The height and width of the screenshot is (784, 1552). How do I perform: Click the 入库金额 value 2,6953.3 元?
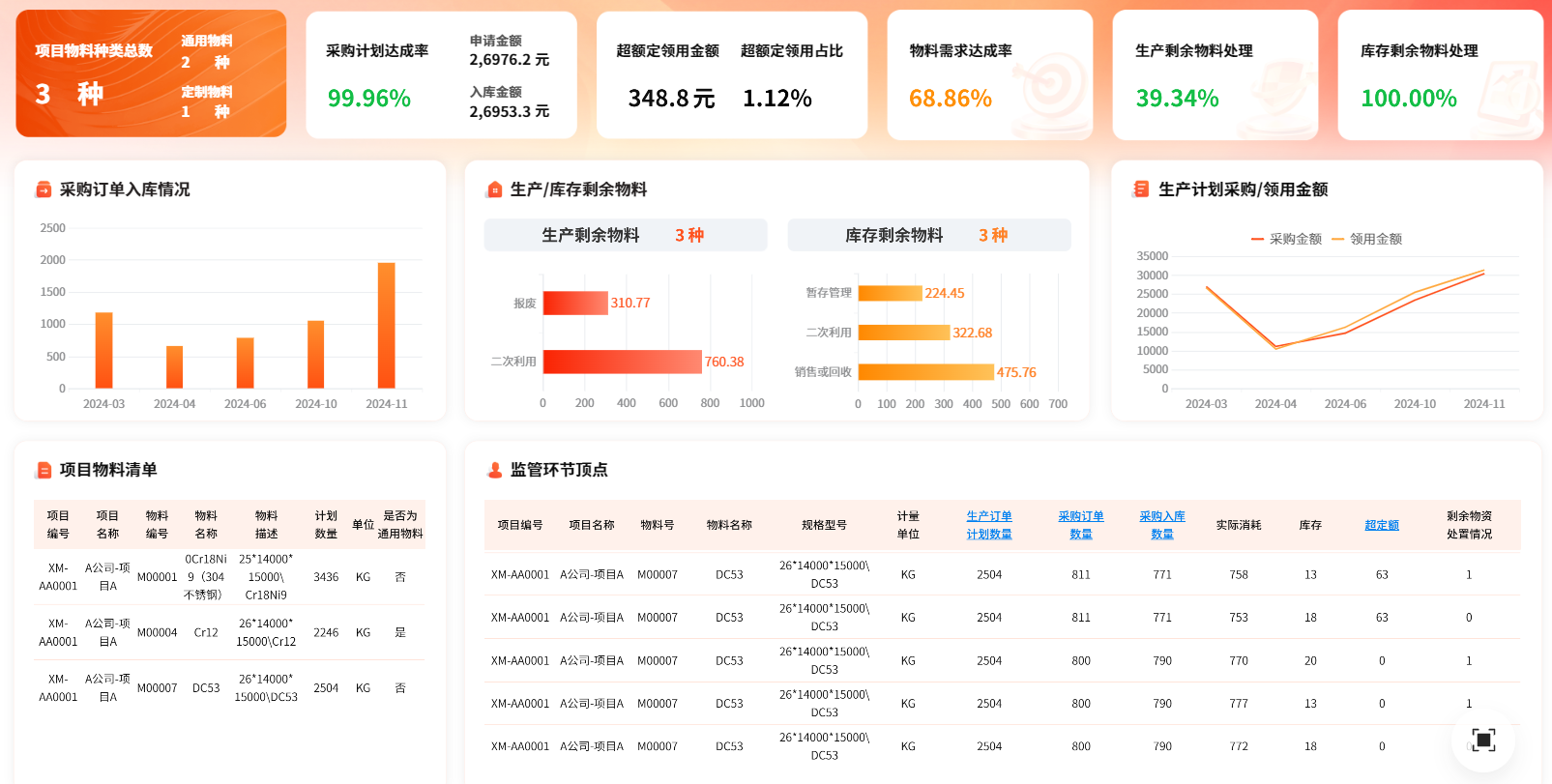[510, 111]
